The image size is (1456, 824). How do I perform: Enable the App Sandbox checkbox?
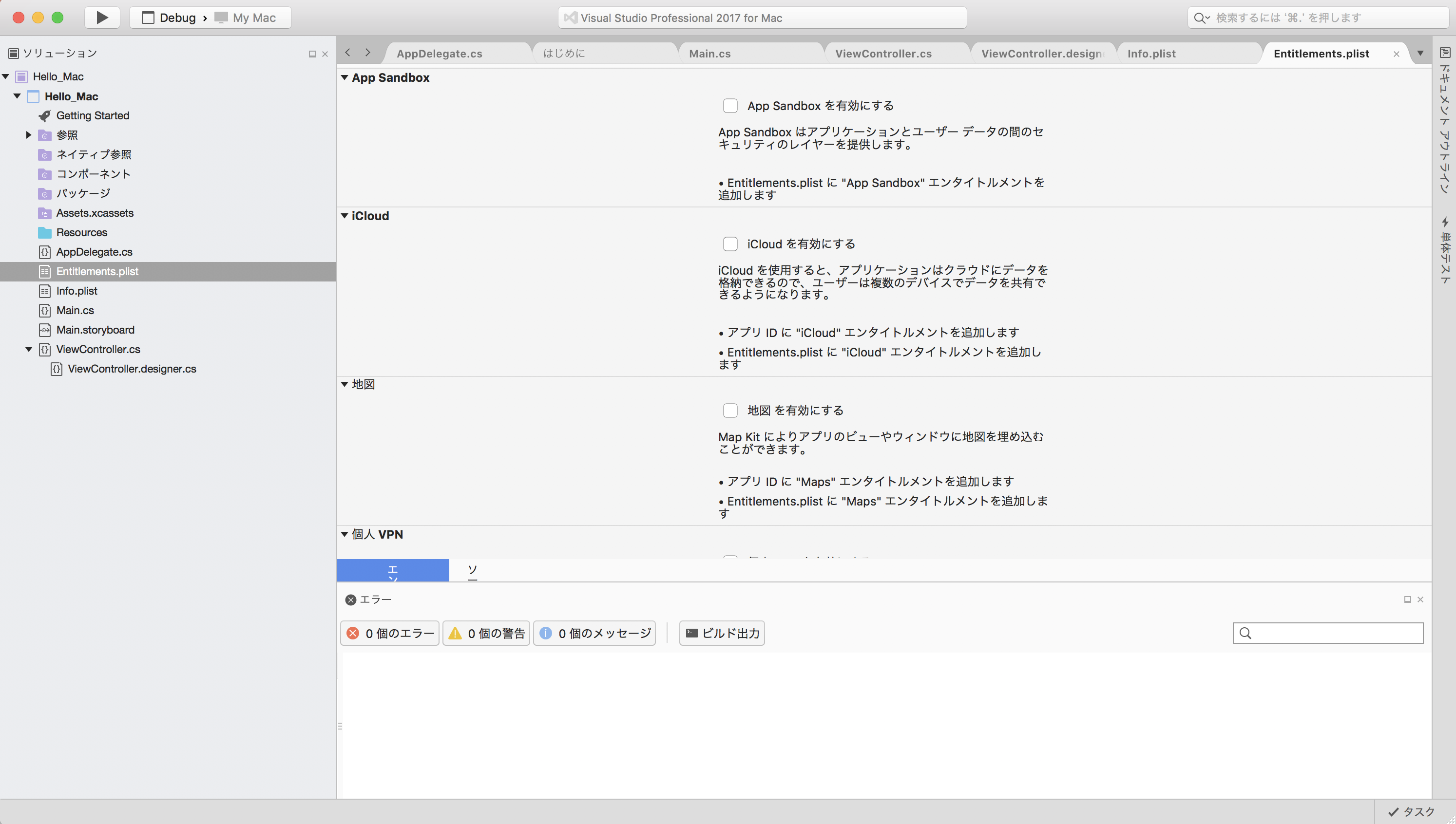click(x=730, y=106)
